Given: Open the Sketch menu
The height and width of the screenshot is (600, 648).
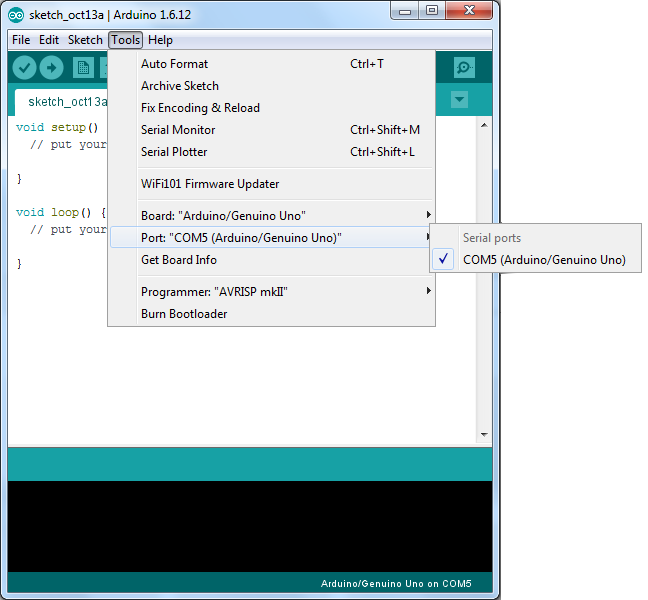Looking at the screenshot, I should click(85, 40).
